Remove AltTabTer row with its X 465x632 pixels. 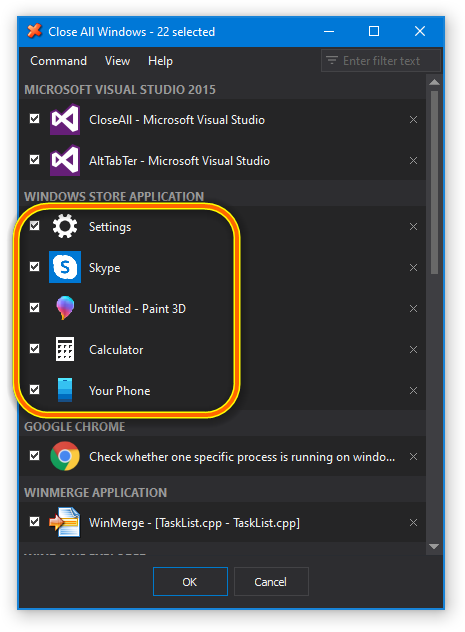tap(413, 161)
